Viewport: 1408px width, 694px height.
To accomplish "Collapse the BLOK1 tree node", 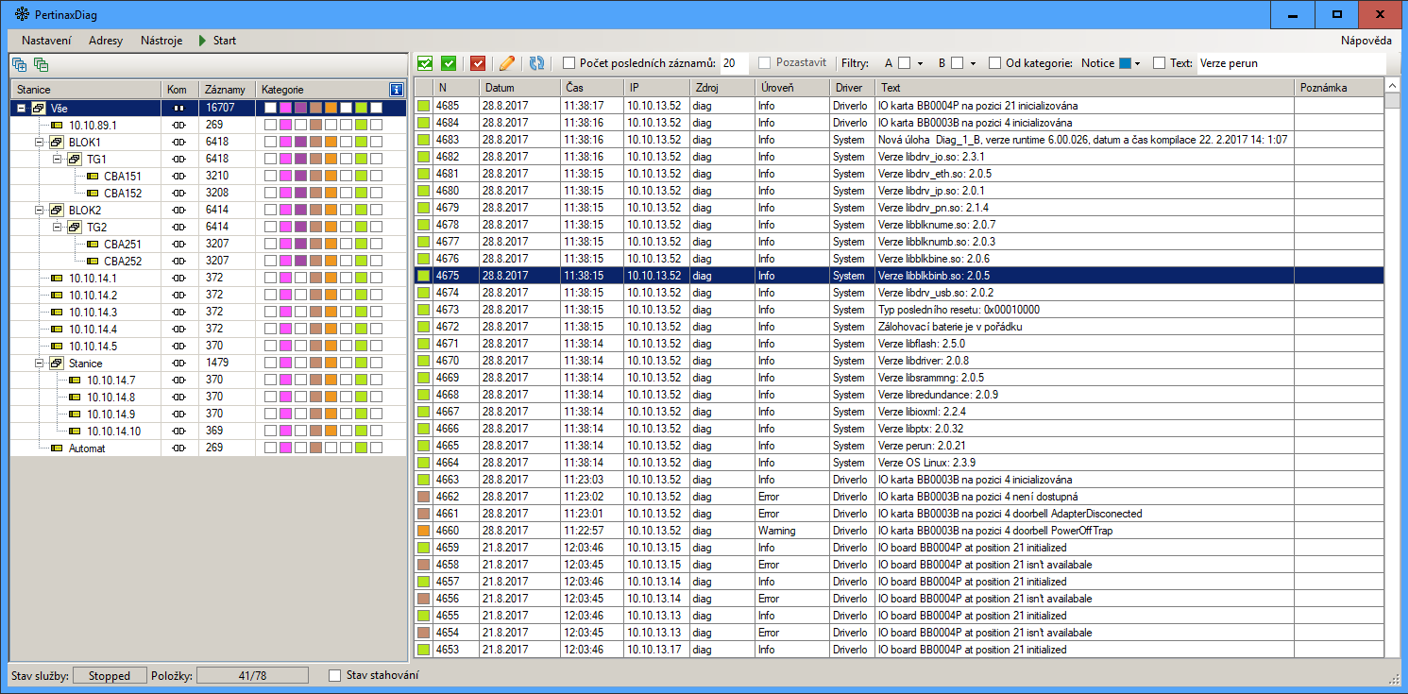I will pos(40,142).
